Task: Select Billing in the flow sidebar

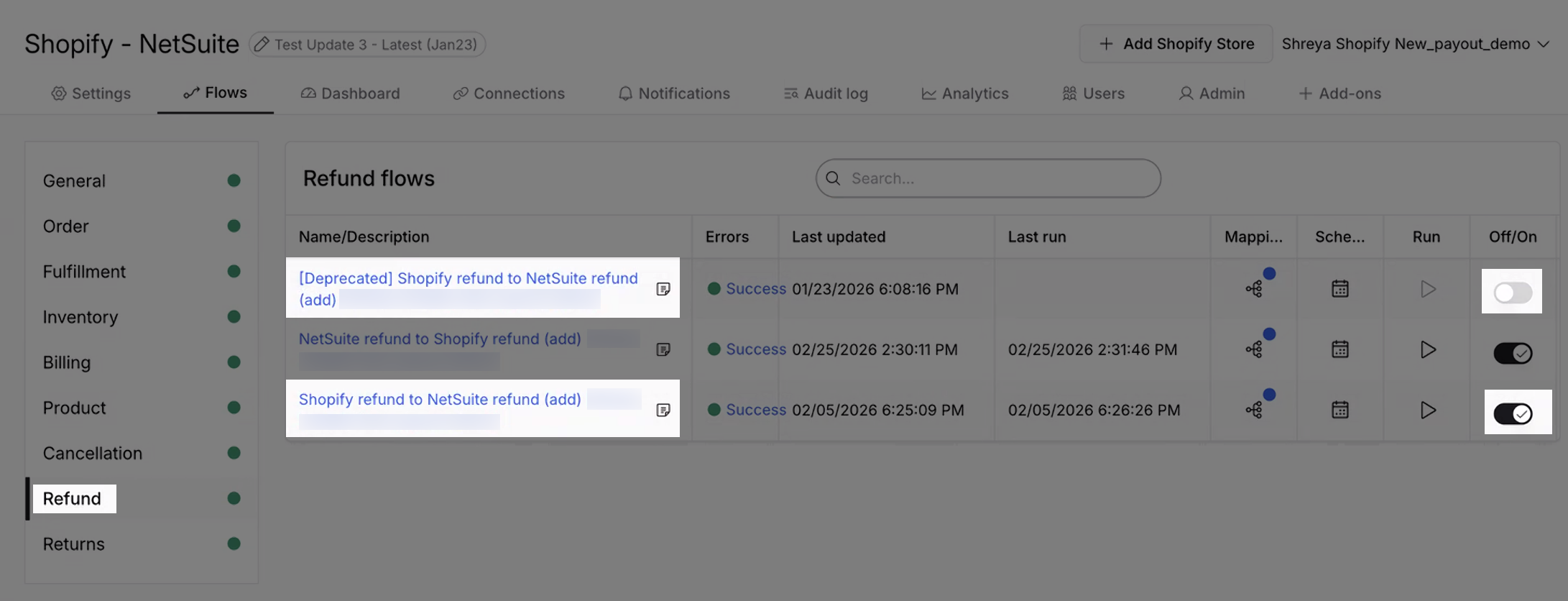Action: [142, 362]
